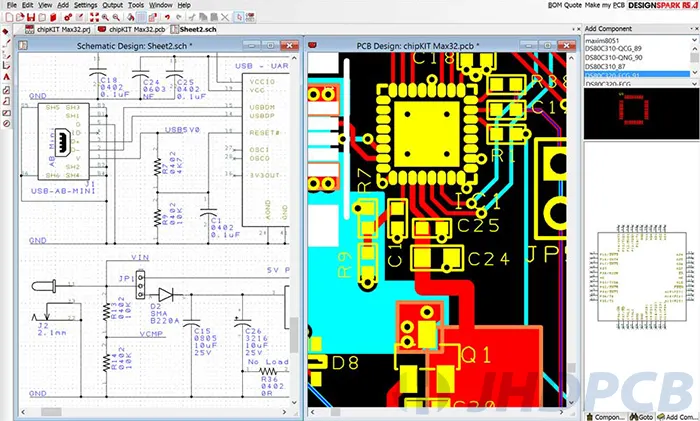
Task: Switch to Add Com... bottom panel tab
Action: pos(677,417)
